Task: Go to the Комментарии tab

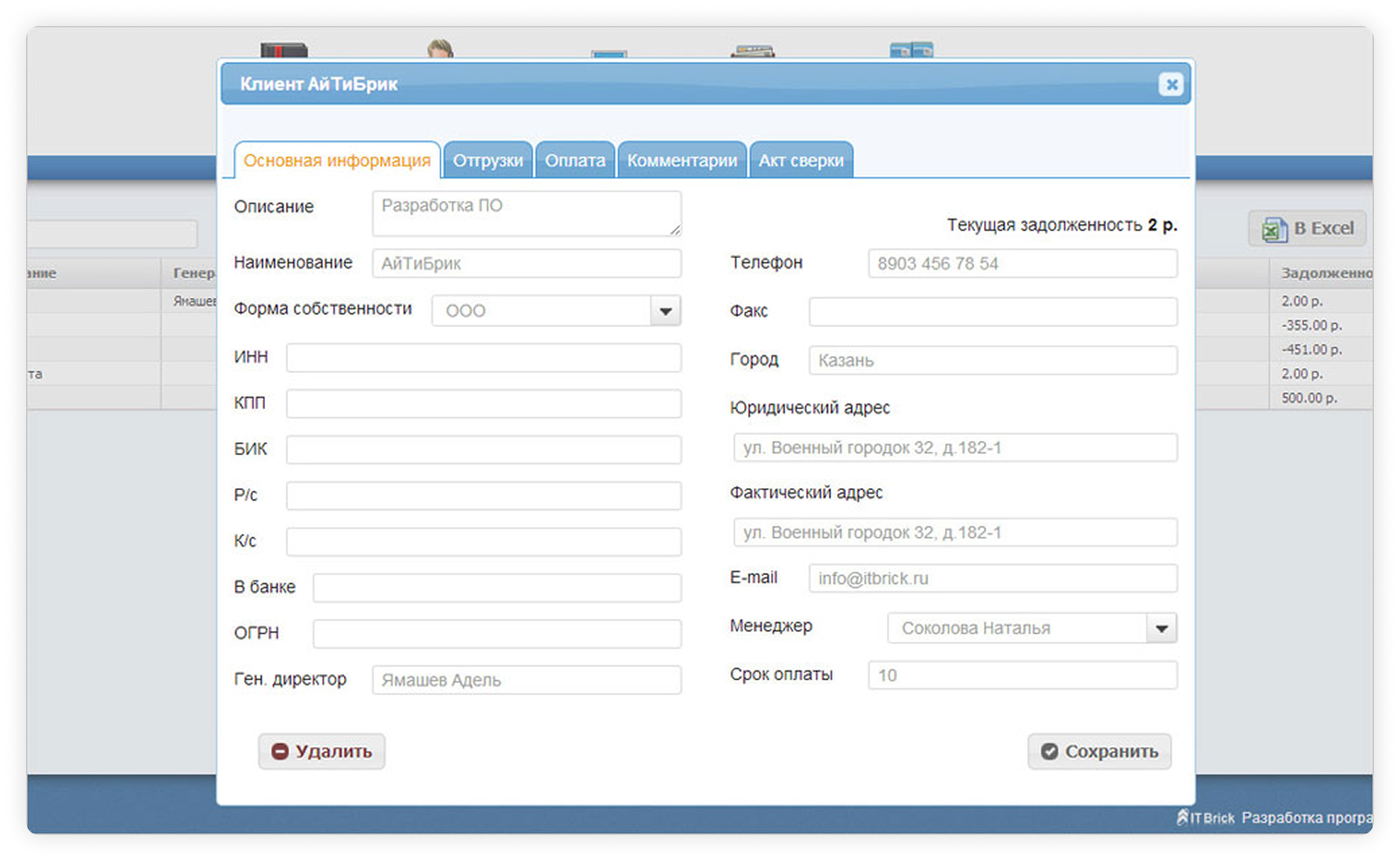Action: (x=682, y=161)
